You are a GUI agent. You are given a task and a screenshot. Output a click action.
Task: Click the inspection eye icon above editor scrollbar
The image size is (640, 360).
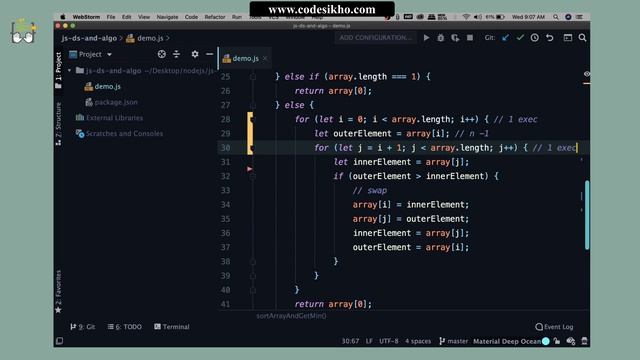pyautogui.click(x=587, y=74)
